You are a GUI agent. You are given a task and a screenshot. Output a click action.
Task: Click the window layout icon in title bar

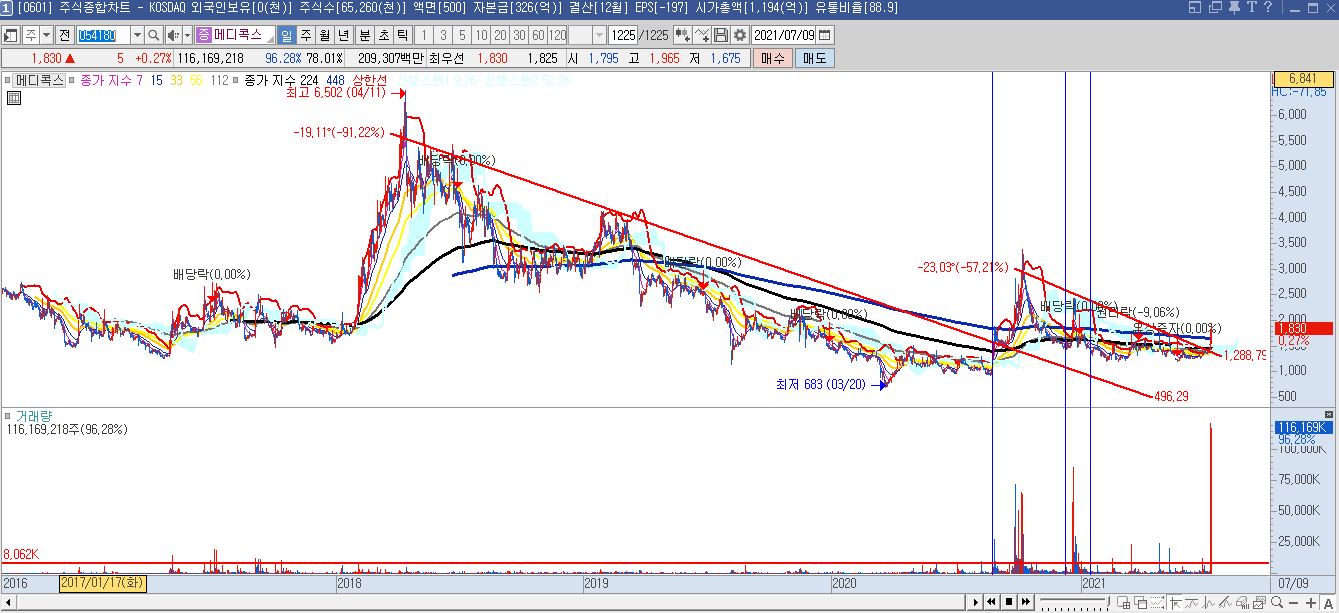coord(1197,8)
